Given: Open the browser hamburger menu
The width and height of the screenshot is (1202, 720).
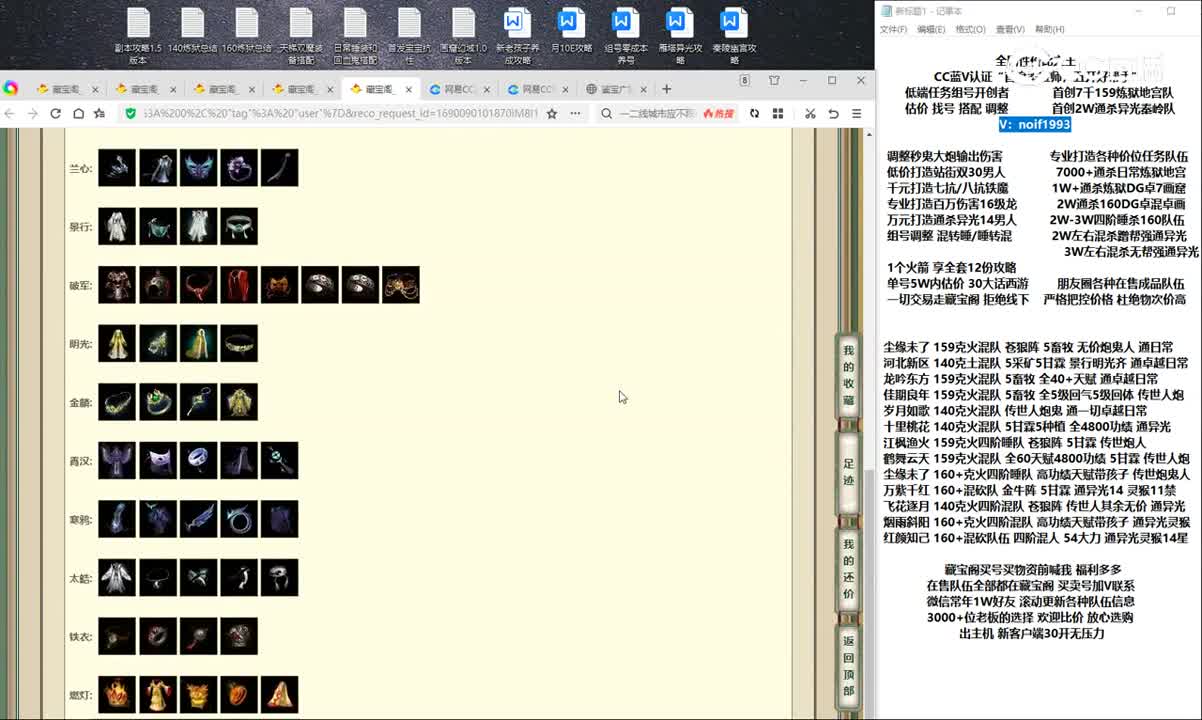Looking at the screenshot, I should 856,114.
